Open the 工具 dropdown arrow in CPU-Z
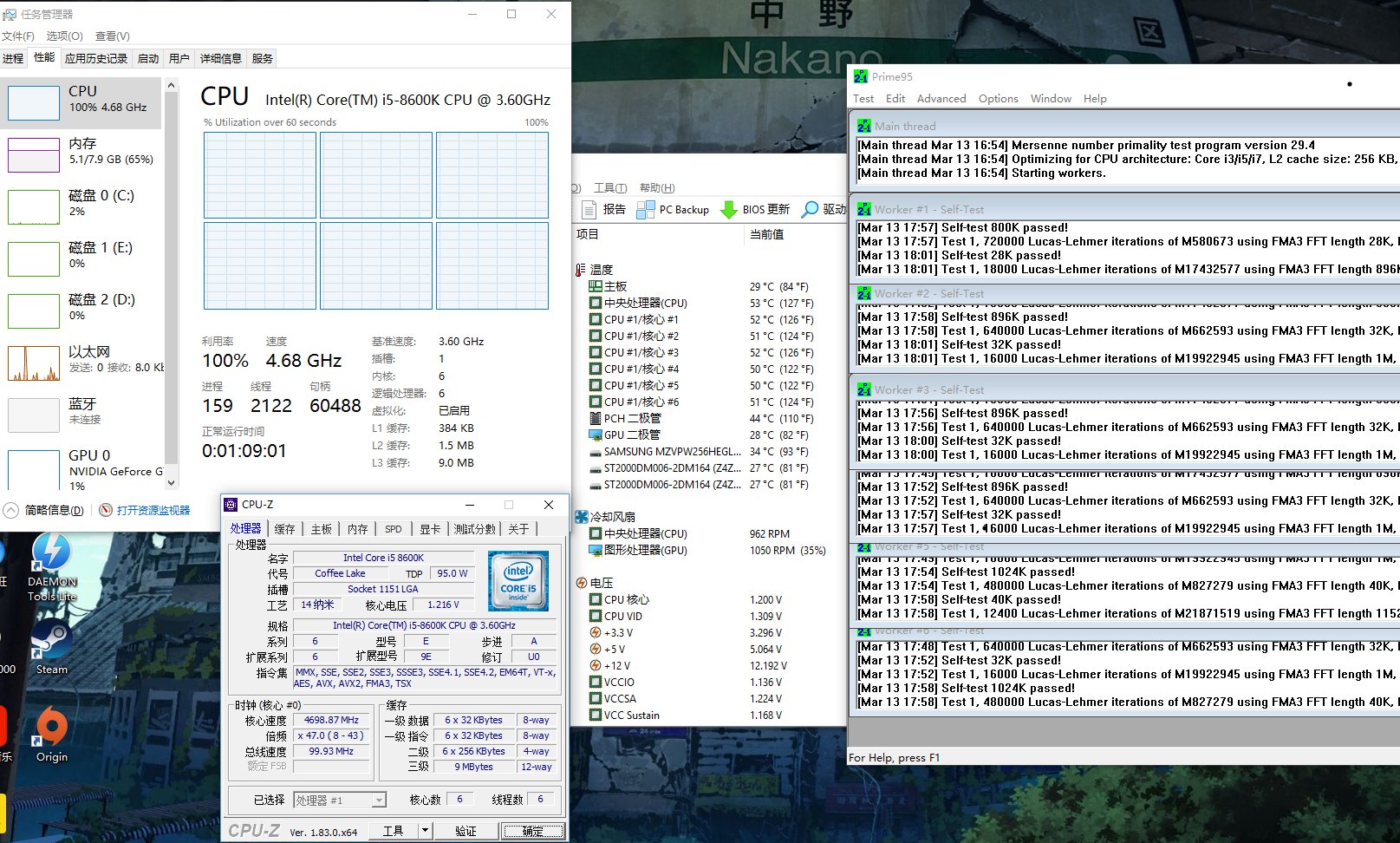Screen dimensions: 1400x843 425,830
